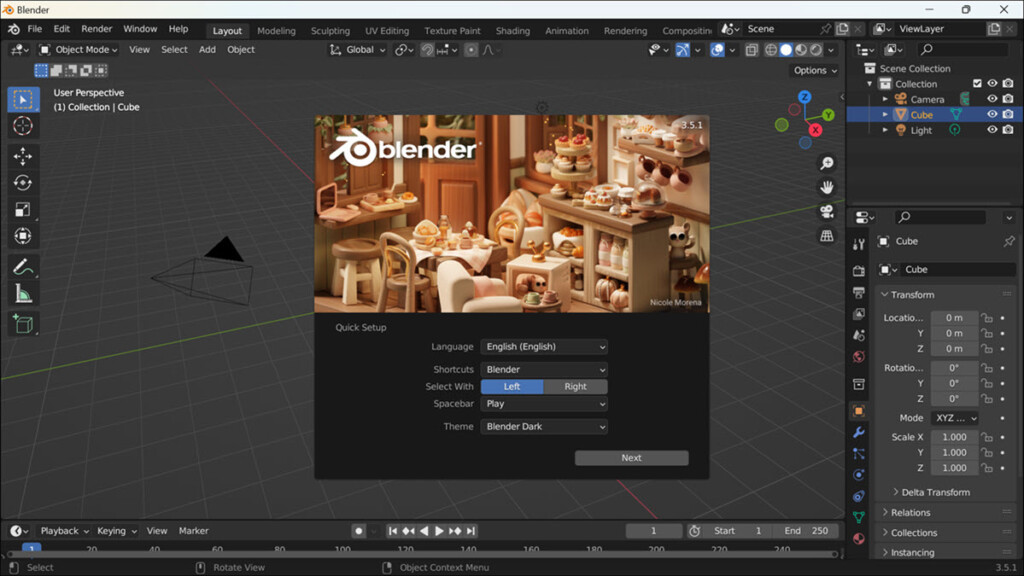
Task: Select the Annotate tool
Action: [x=23, y=267]
